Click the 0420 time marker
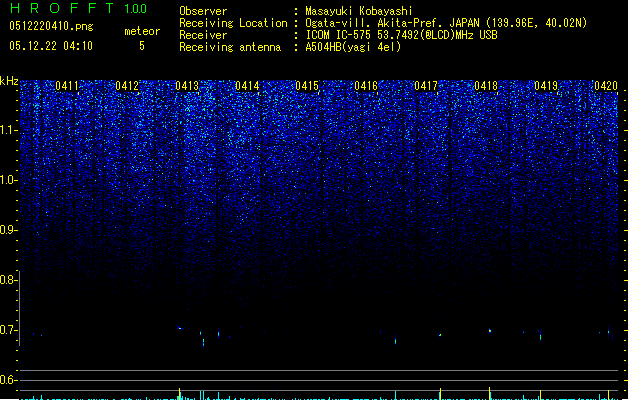The image size is (629, 400). click(606, 86)
